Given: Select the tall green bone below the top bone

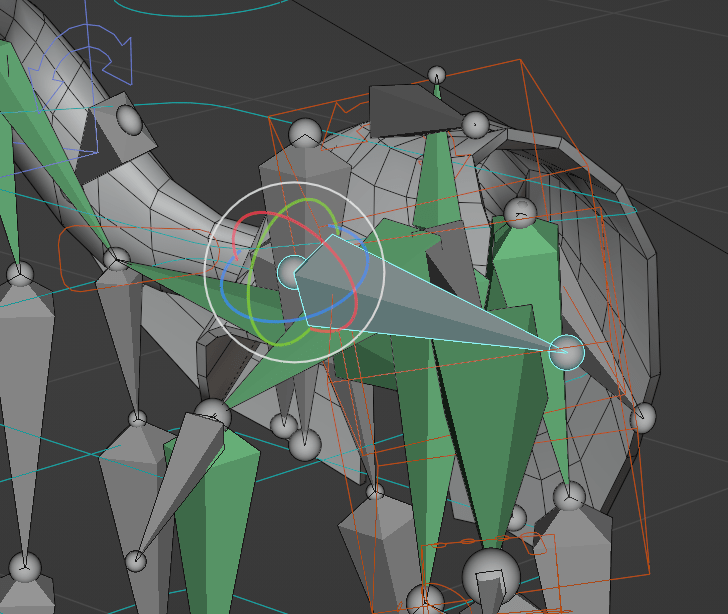Looking at the screenshot, I should (437, 180).
